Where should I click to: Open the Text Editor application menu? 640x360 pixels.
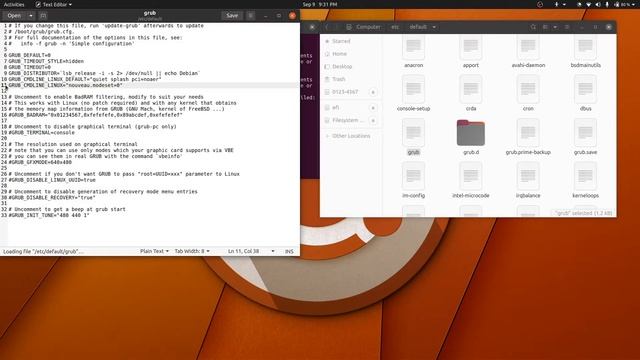pos(53,4)
